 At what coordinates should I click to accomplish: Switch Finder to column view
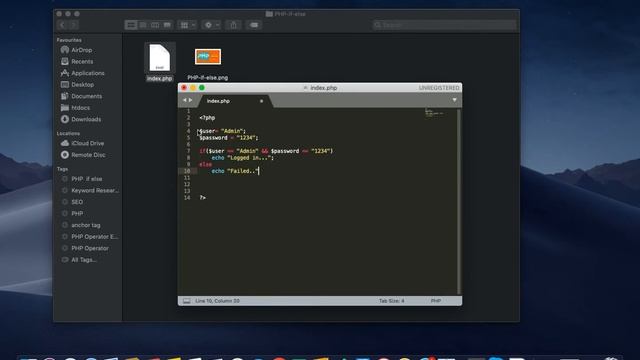point(155,25)
